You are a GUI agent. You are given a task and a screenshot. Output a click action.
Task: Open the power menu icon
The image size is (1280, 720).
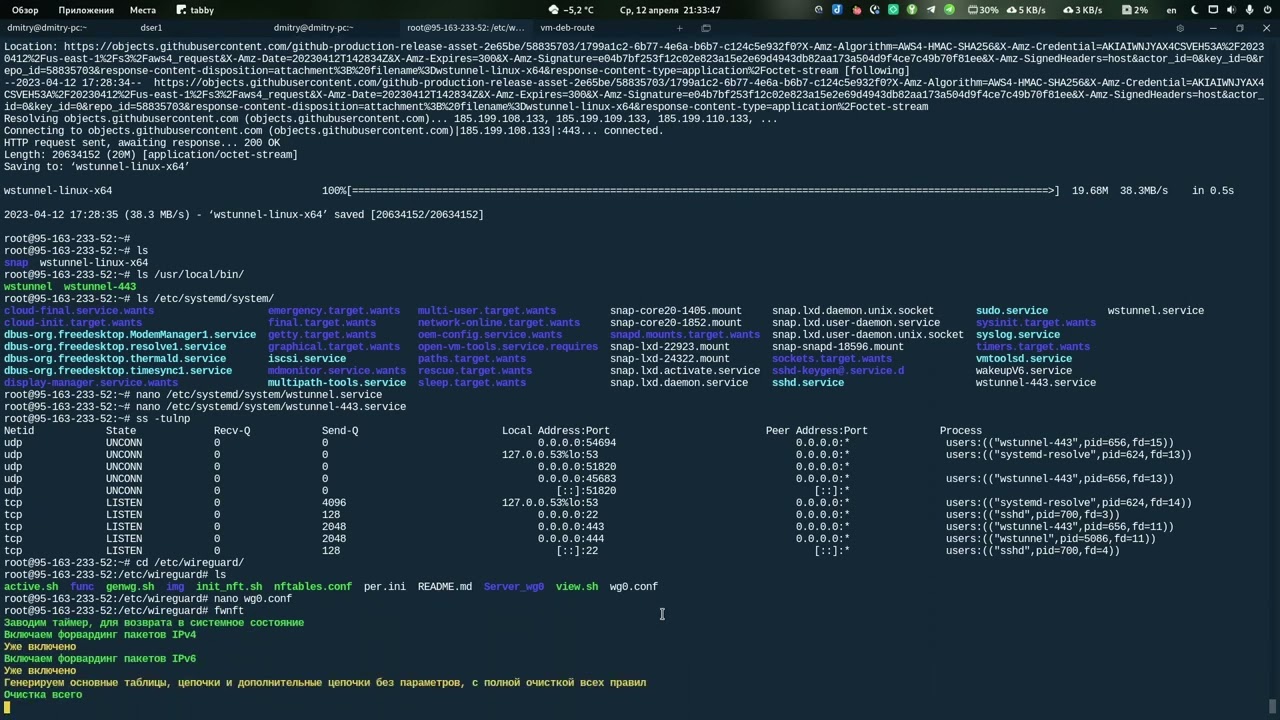[1267, 10]
